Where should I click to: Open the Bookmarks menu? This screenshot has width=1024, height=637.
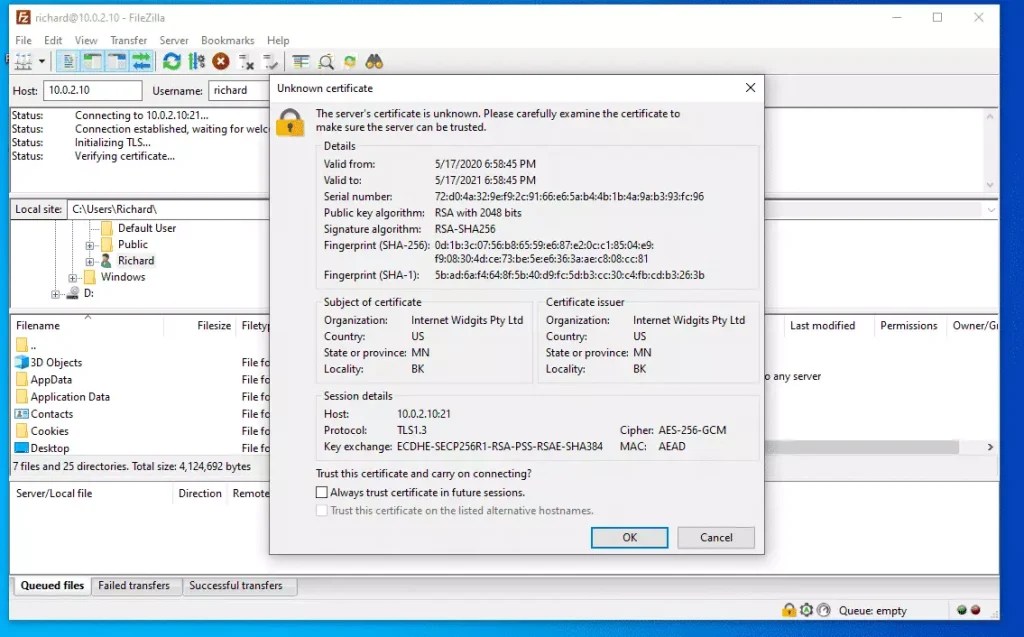coord(227,40)
